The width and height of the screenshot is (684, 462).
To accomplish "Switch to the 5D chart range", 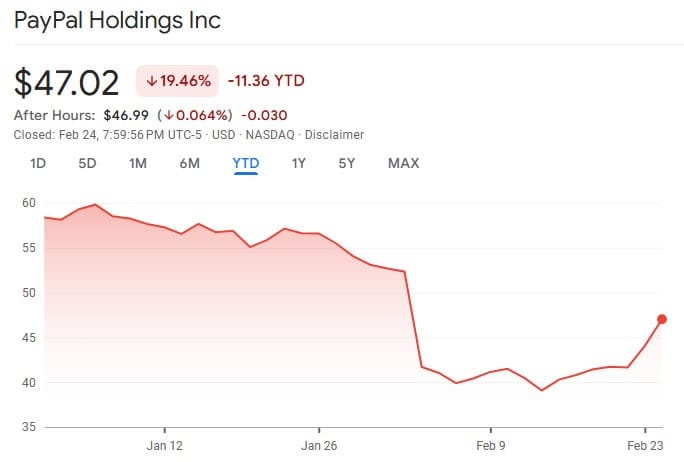I will pyautogui.click(x=87, y=163).
